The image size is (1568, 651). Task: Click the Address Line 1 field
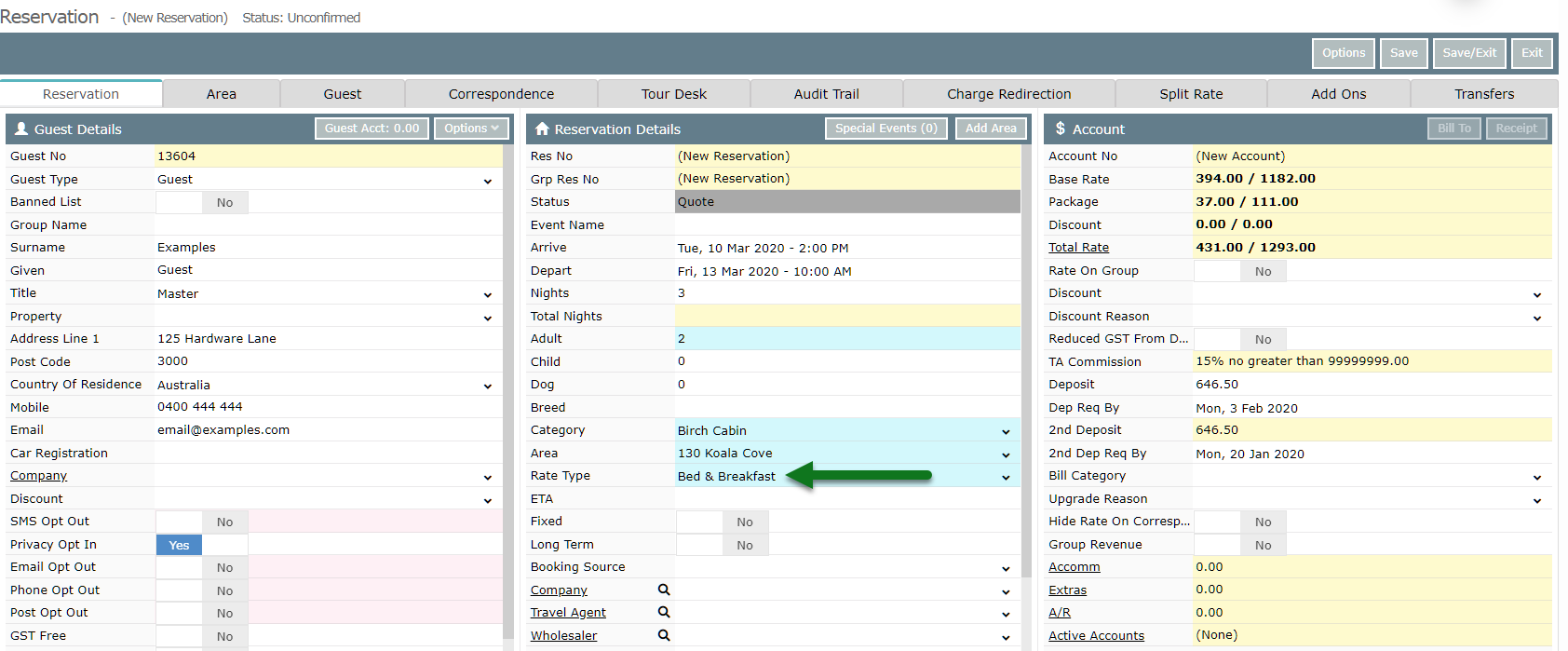(329, 339)
